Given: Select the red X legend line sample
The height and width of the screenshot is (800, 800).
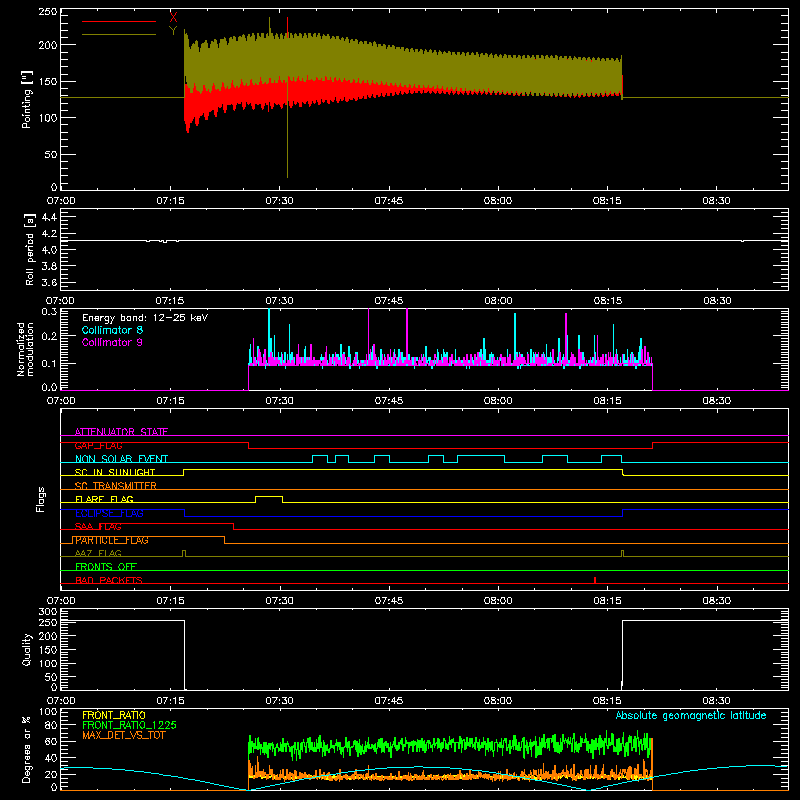Looking at the screenshot, I should (119, 21).
